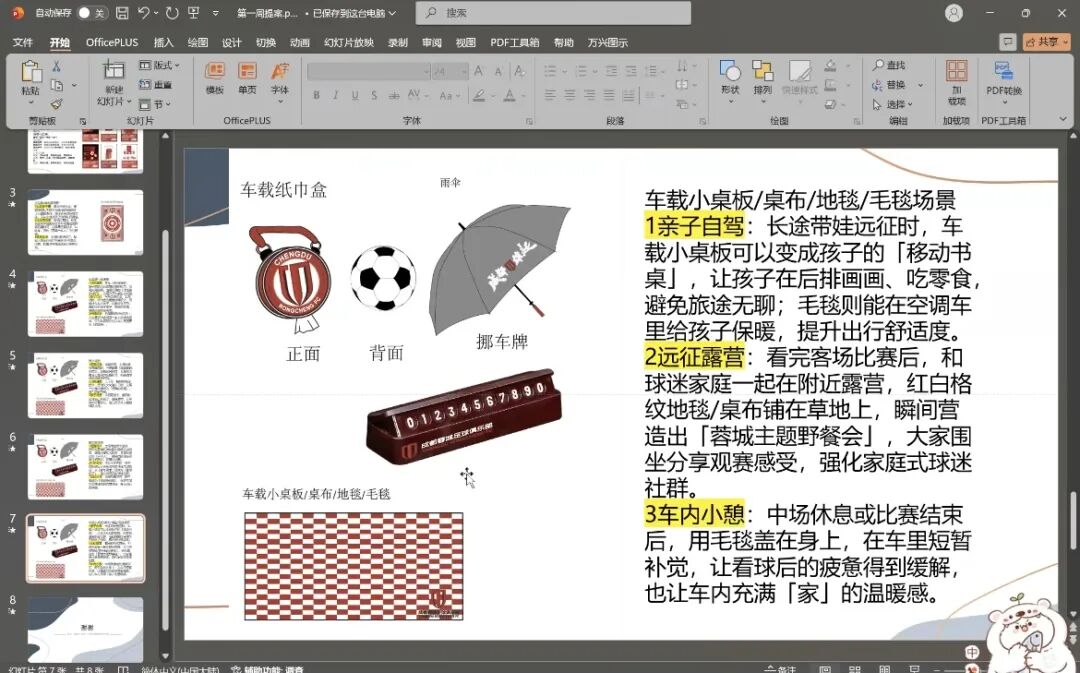Switch to the 幻灯片放映 slide show tab

click(x=348, y=43)
